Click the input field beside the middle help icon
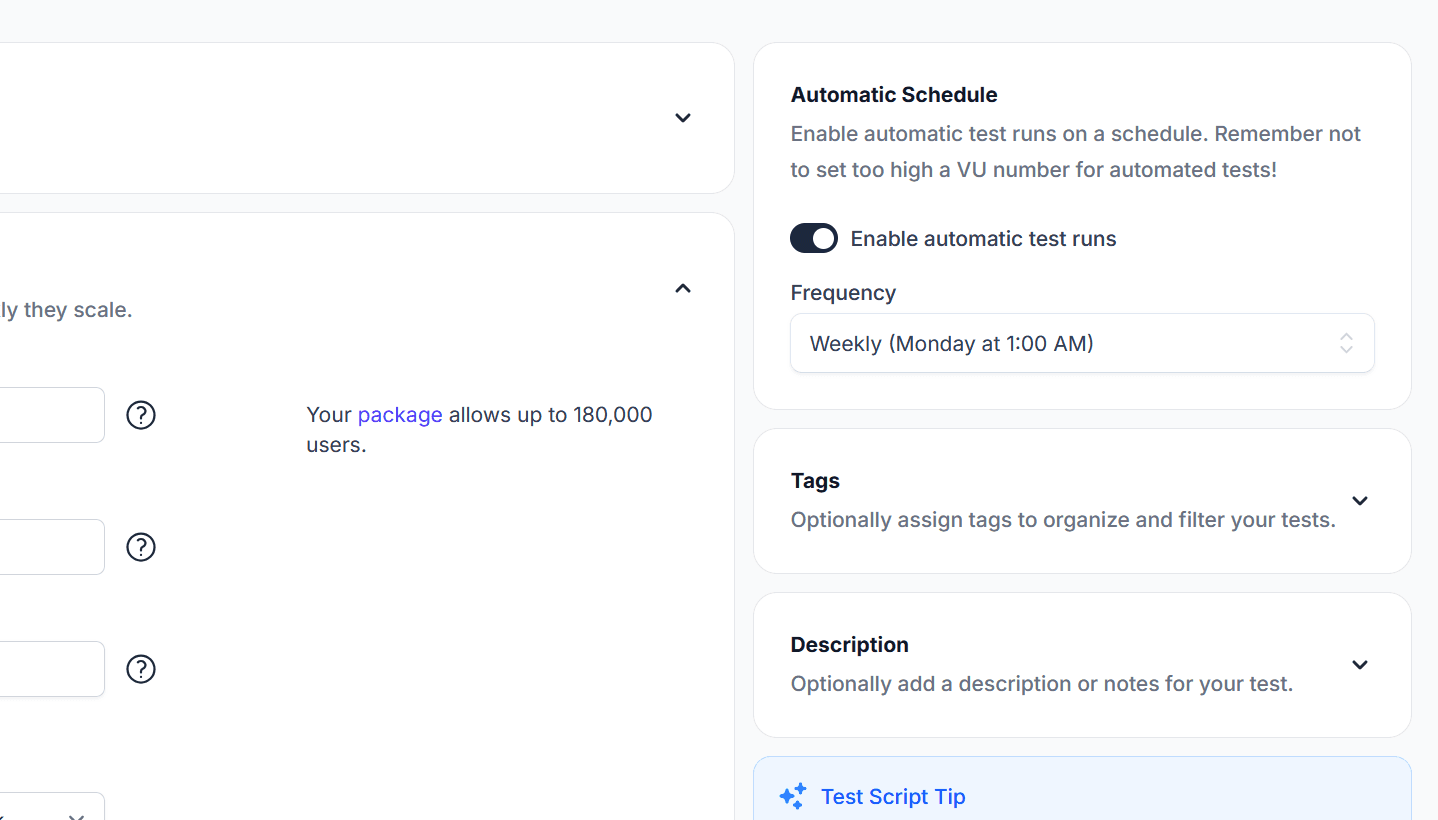 pyautogui.click(x=50, y=547)
